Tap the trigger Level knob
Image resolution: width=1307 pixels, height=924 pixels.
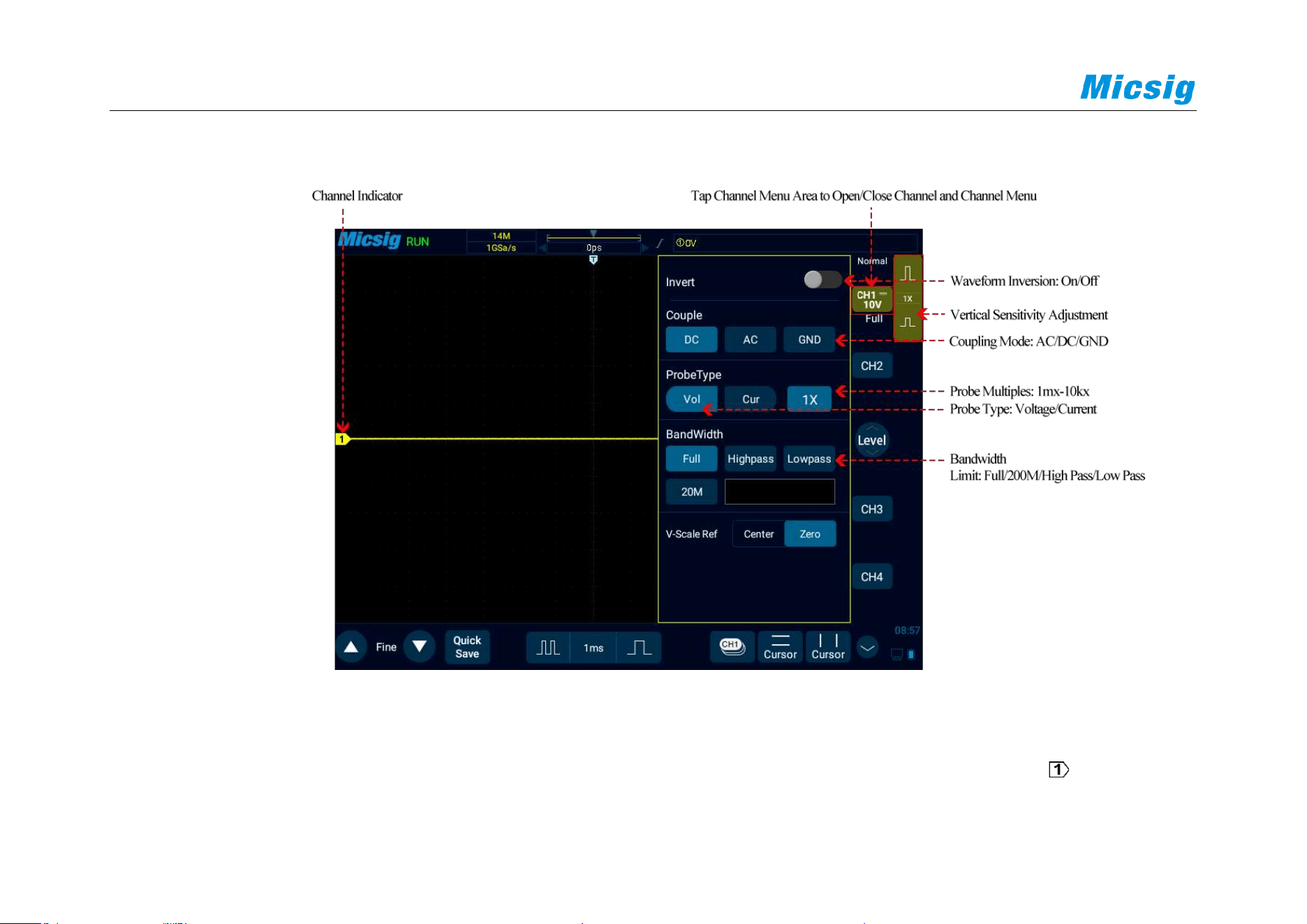(x=872, y=440)
